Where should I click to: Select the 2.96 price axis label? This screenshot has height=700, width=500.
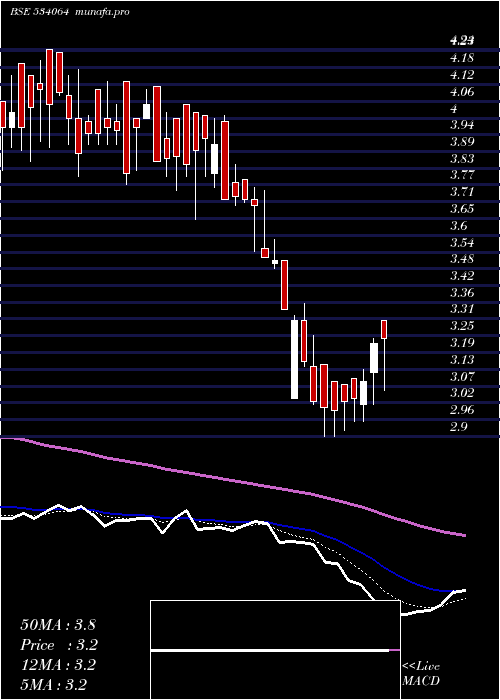(462, 410)
